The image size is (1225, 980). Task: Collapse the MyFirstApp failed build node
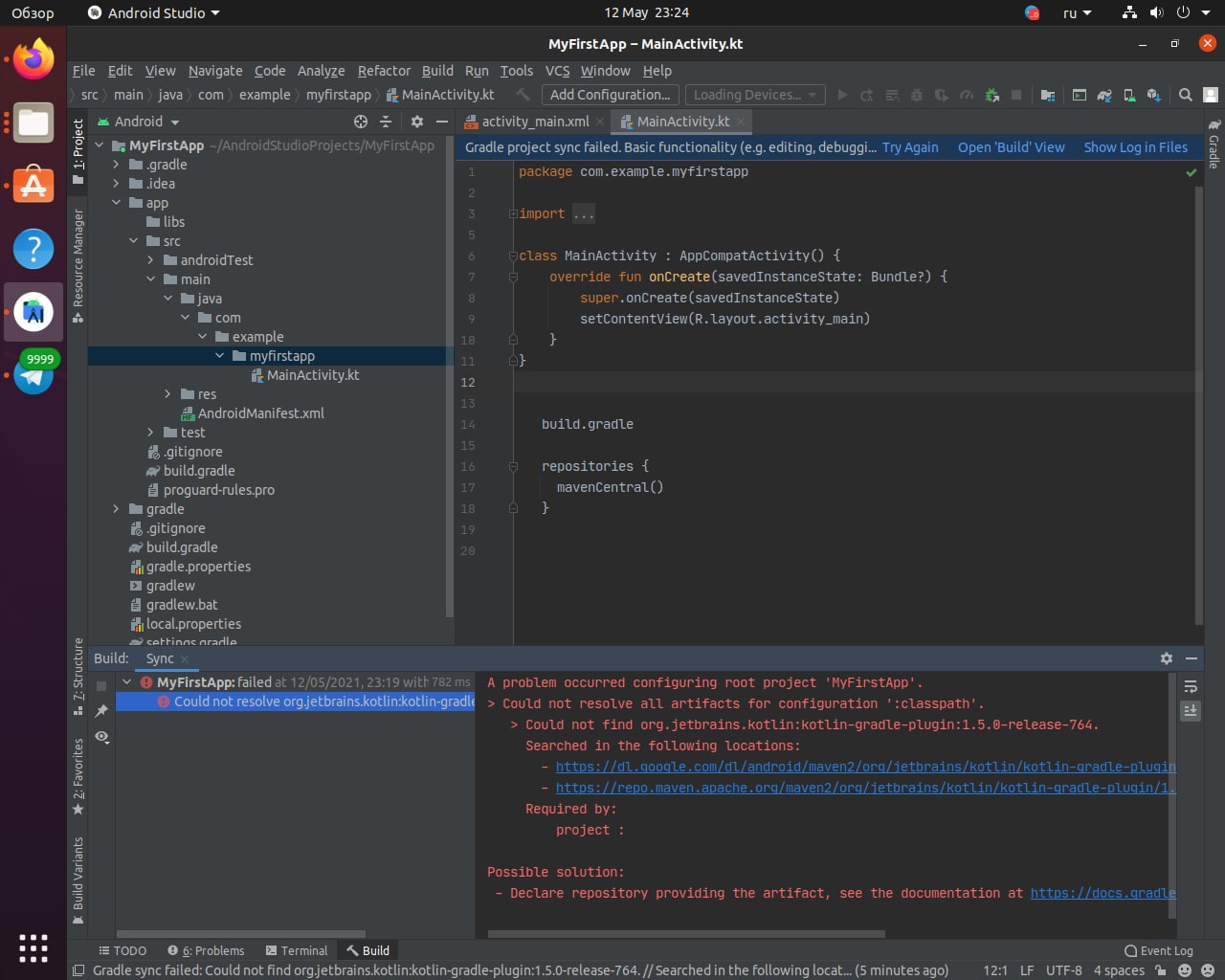coord(126,682)
